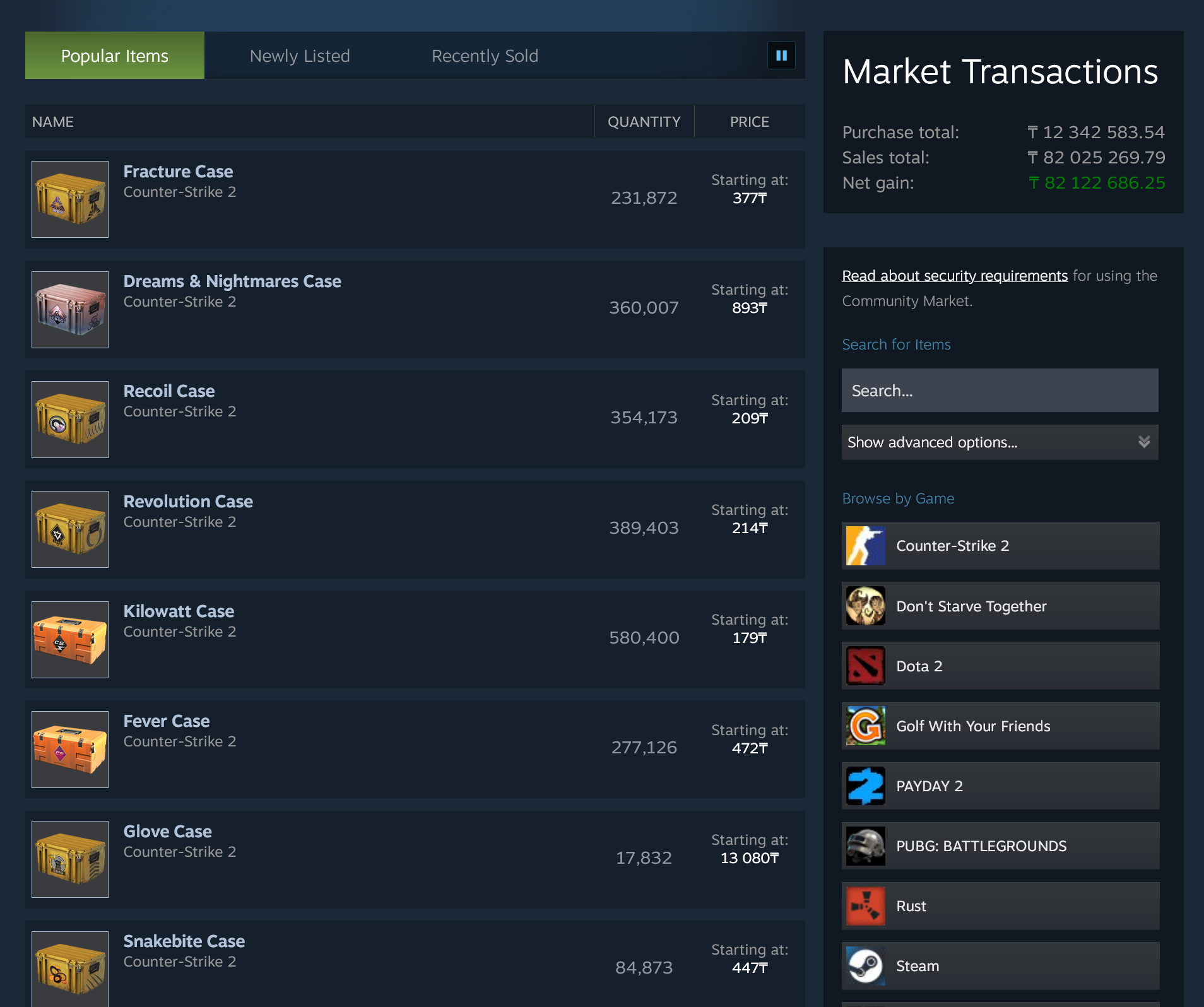Click the 472₸ Fever Case price

coord(750,748)
